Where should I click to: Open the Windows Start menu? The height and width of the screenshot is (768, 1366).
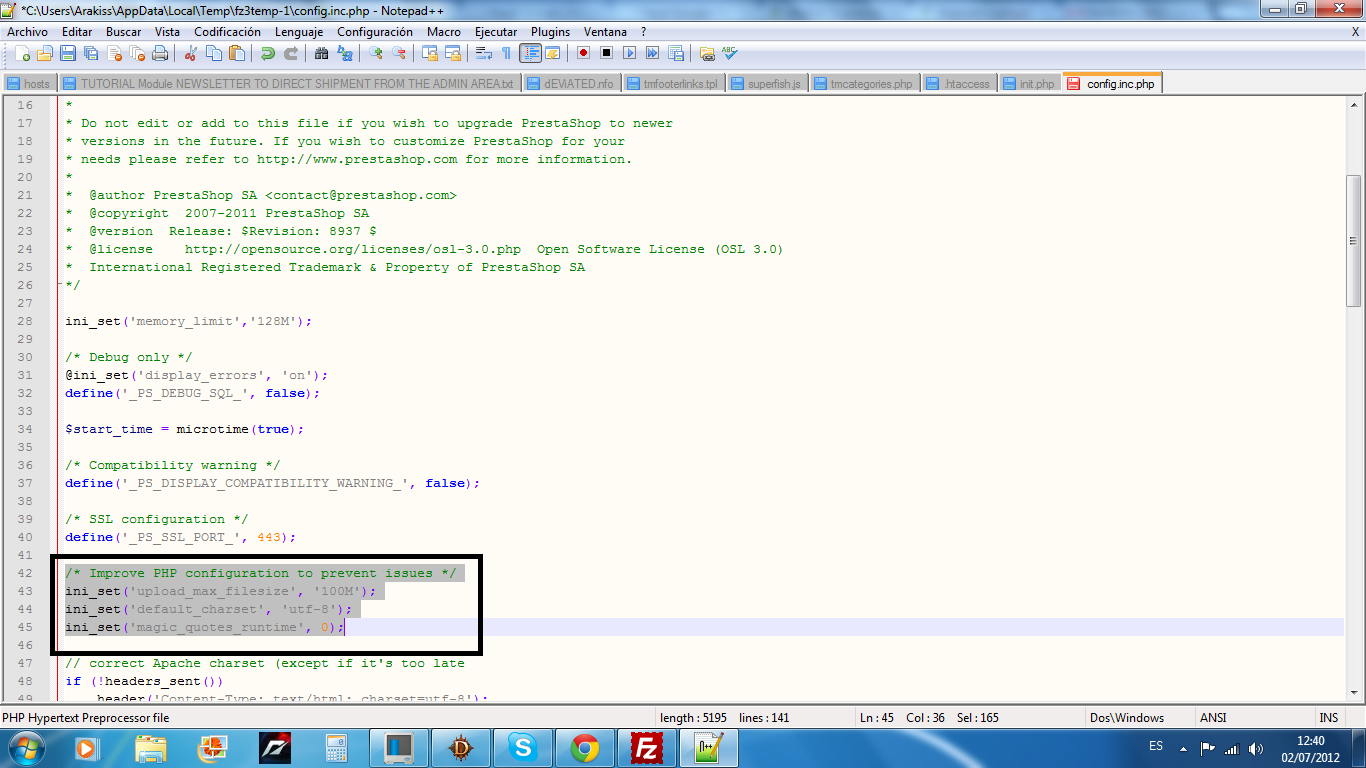(x=27, y=748)
